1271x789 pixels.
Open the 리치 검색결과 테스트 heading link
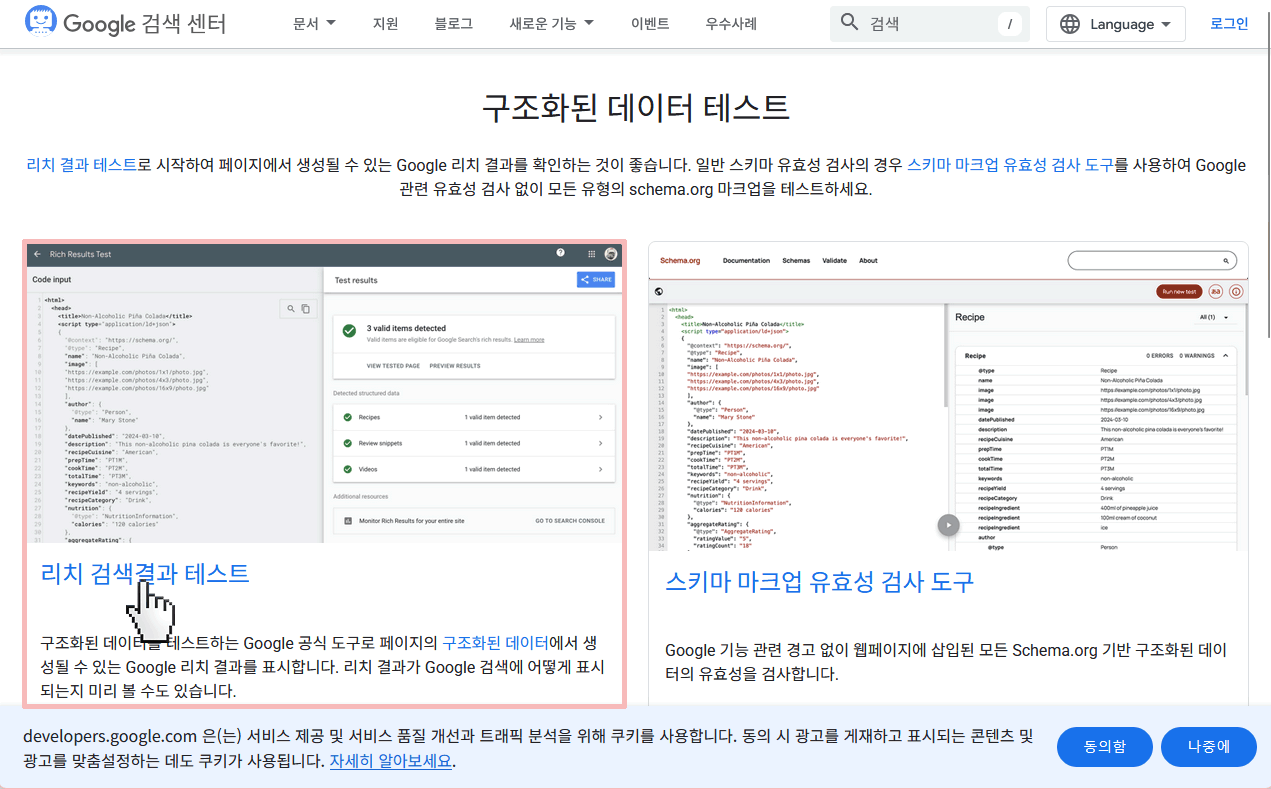click(145, 573)
